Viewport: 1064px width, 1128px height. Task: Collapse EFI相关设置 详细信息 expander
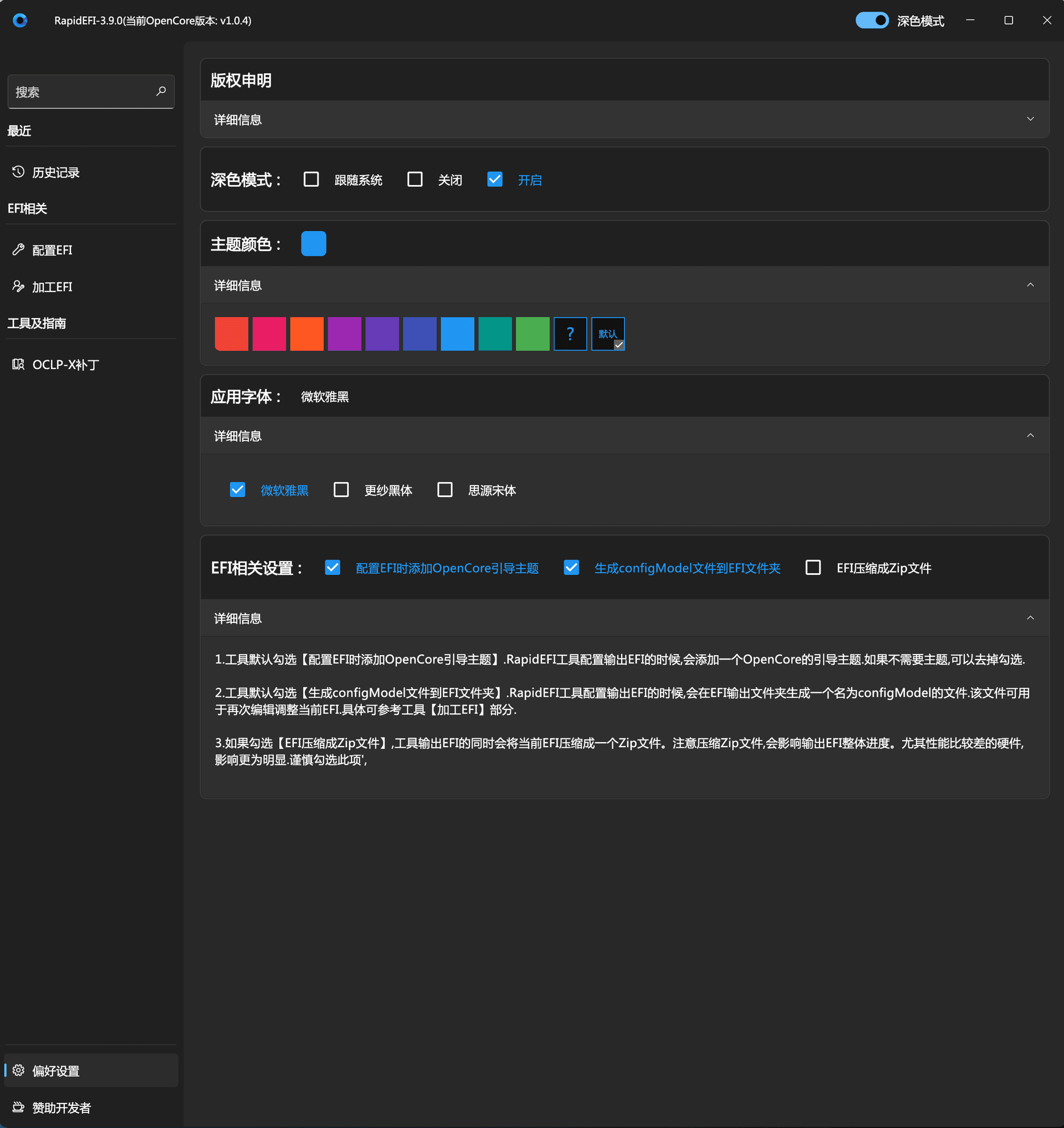1030,618
